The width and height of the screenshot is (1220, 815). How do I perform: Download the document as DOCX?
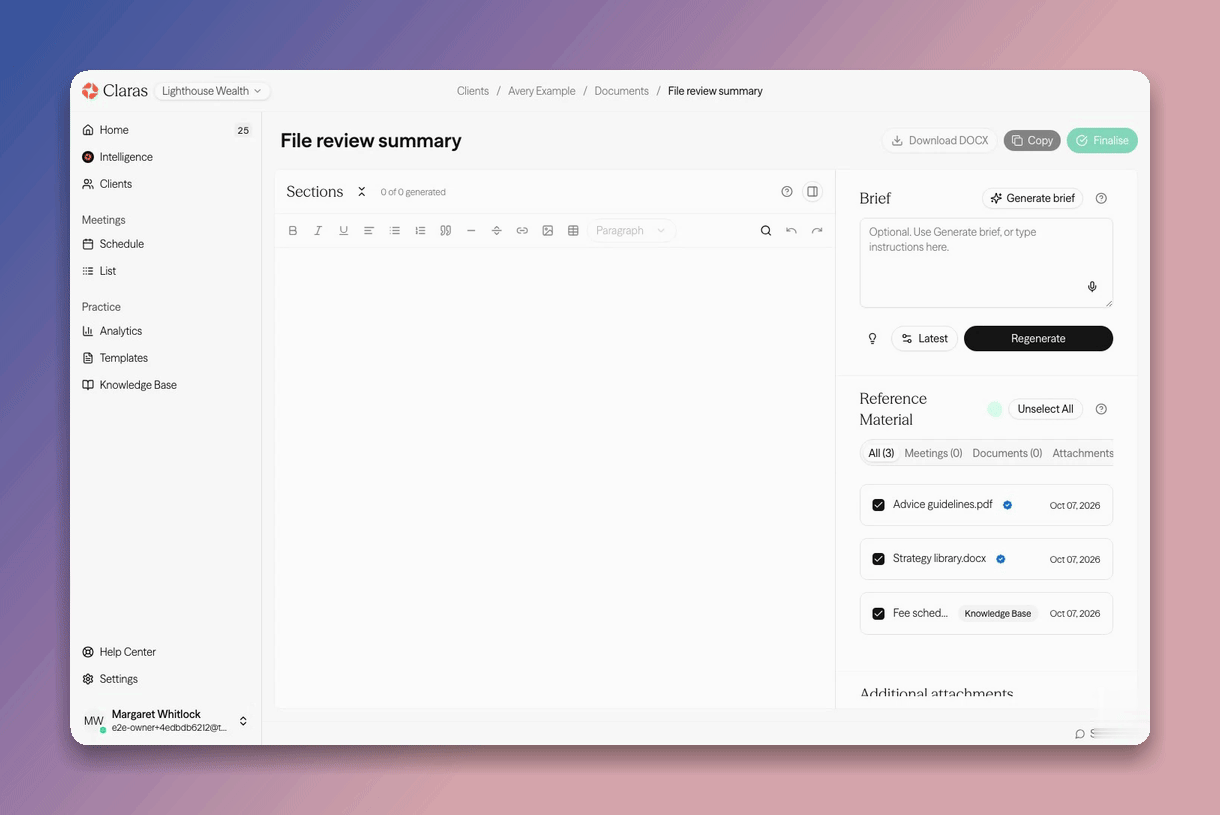(940, 141)
